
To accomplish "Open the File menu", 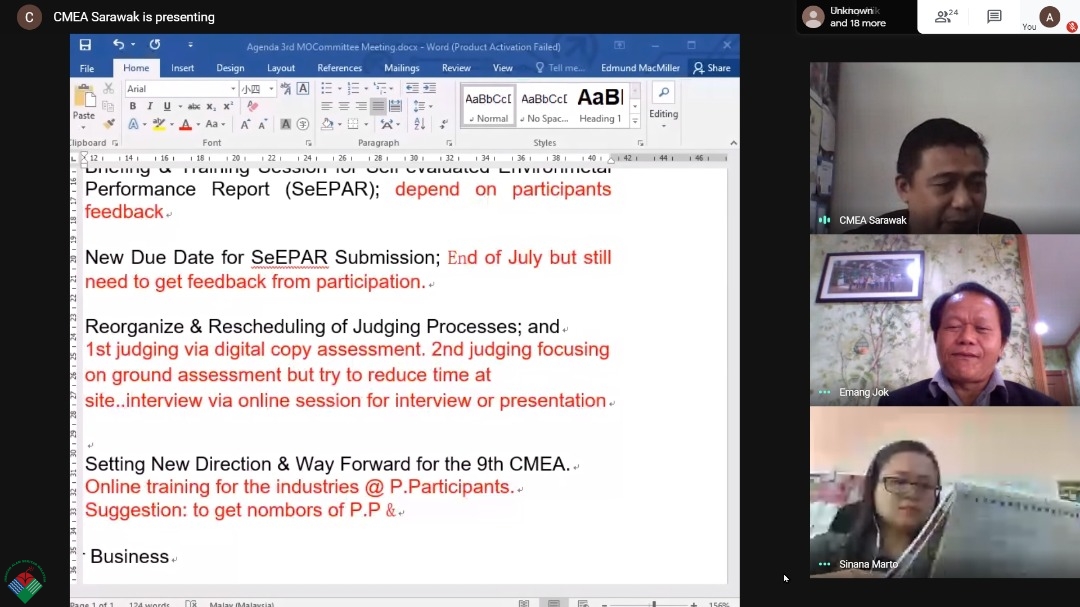I will pyautogui.click(x=87, y=68).
